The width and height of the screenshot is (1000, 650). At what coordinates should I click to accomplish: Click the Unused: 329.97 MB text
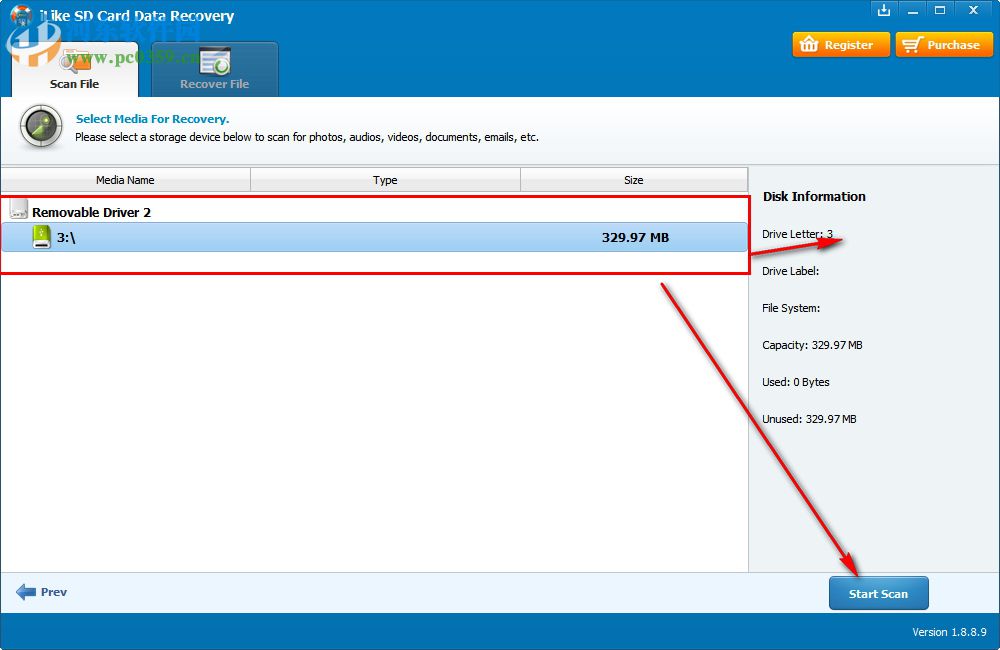(x=809, y=419)
